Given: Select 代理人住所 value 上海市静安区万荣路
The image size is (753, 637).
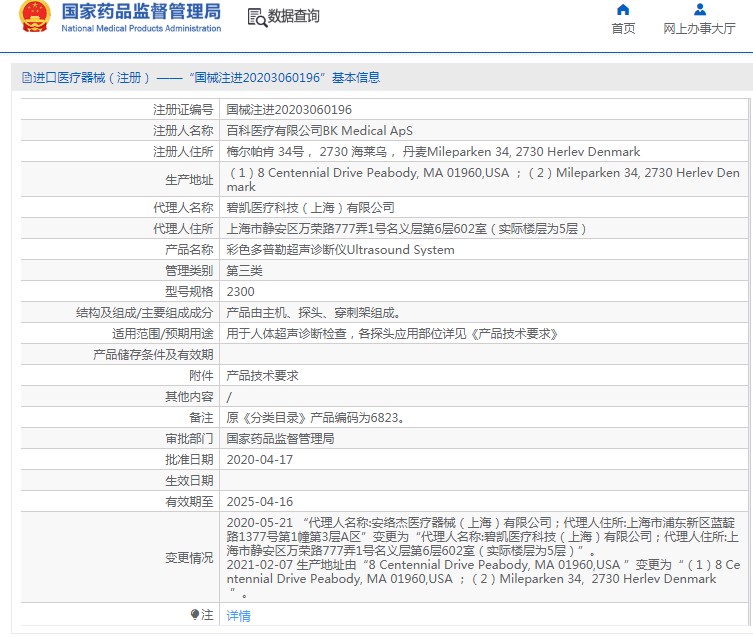Looking at the screenshot, I should coord(406,229).
